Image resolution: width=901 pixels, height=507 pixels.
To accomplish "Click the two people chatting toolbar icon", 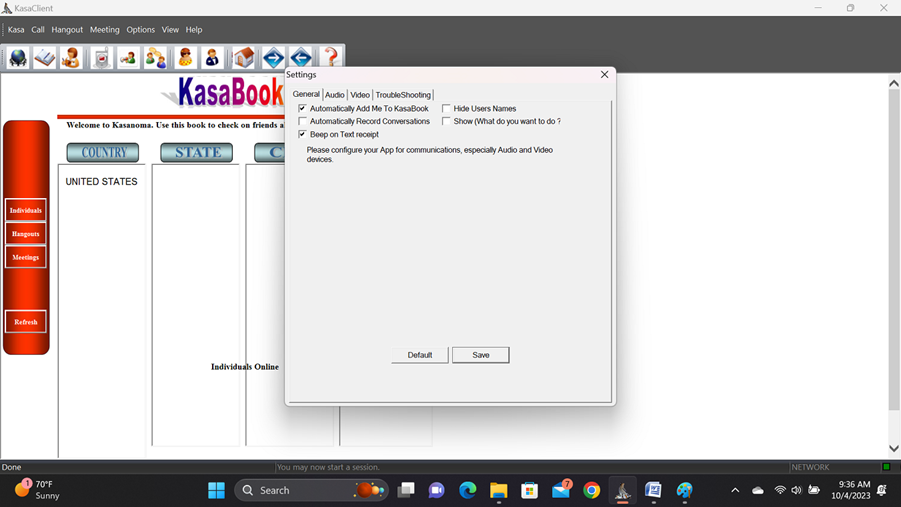I will 156,57.
